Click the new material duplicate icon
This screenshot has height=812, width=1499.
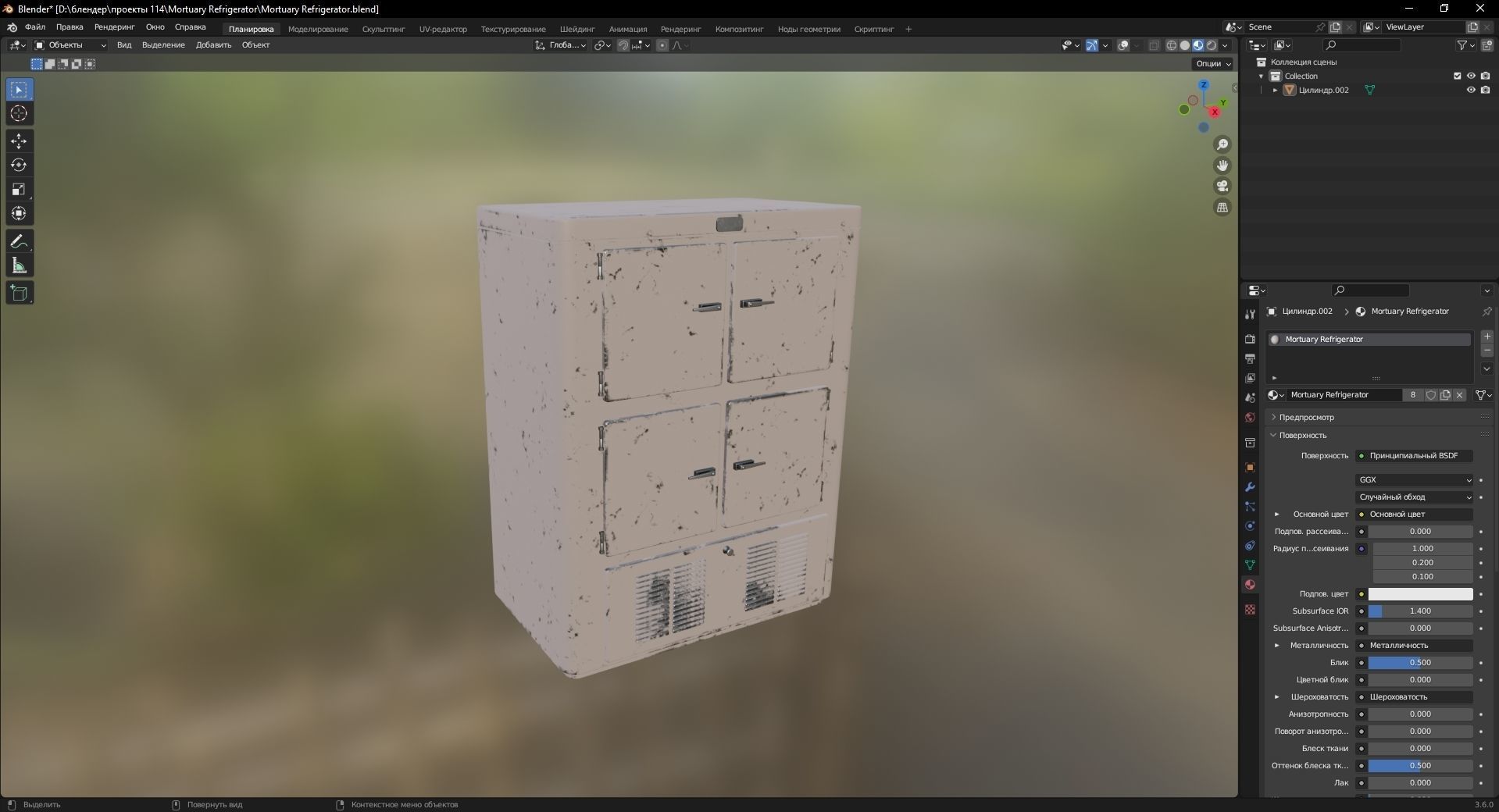point(1445,395)
